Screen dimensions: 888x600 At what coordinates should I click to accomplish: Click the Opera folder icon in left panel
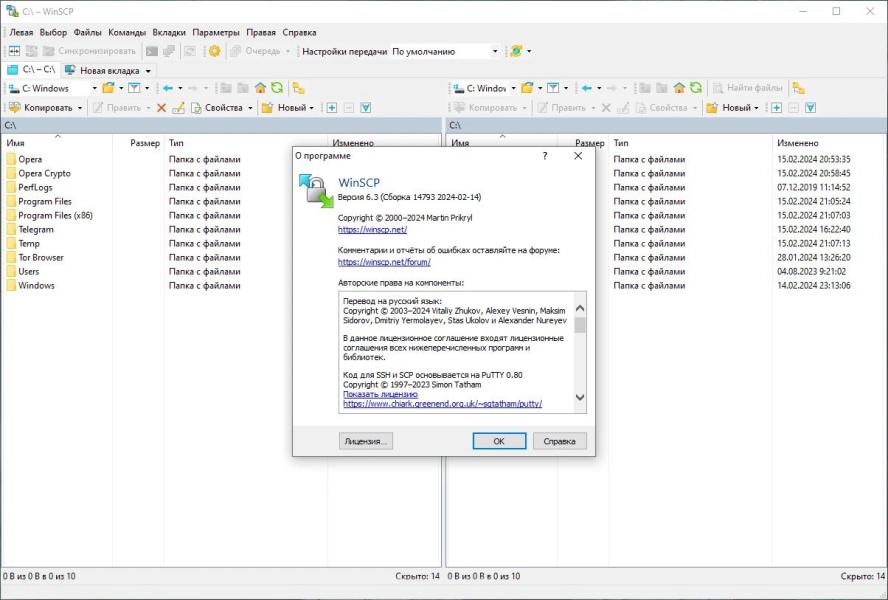tap(11, 159)
